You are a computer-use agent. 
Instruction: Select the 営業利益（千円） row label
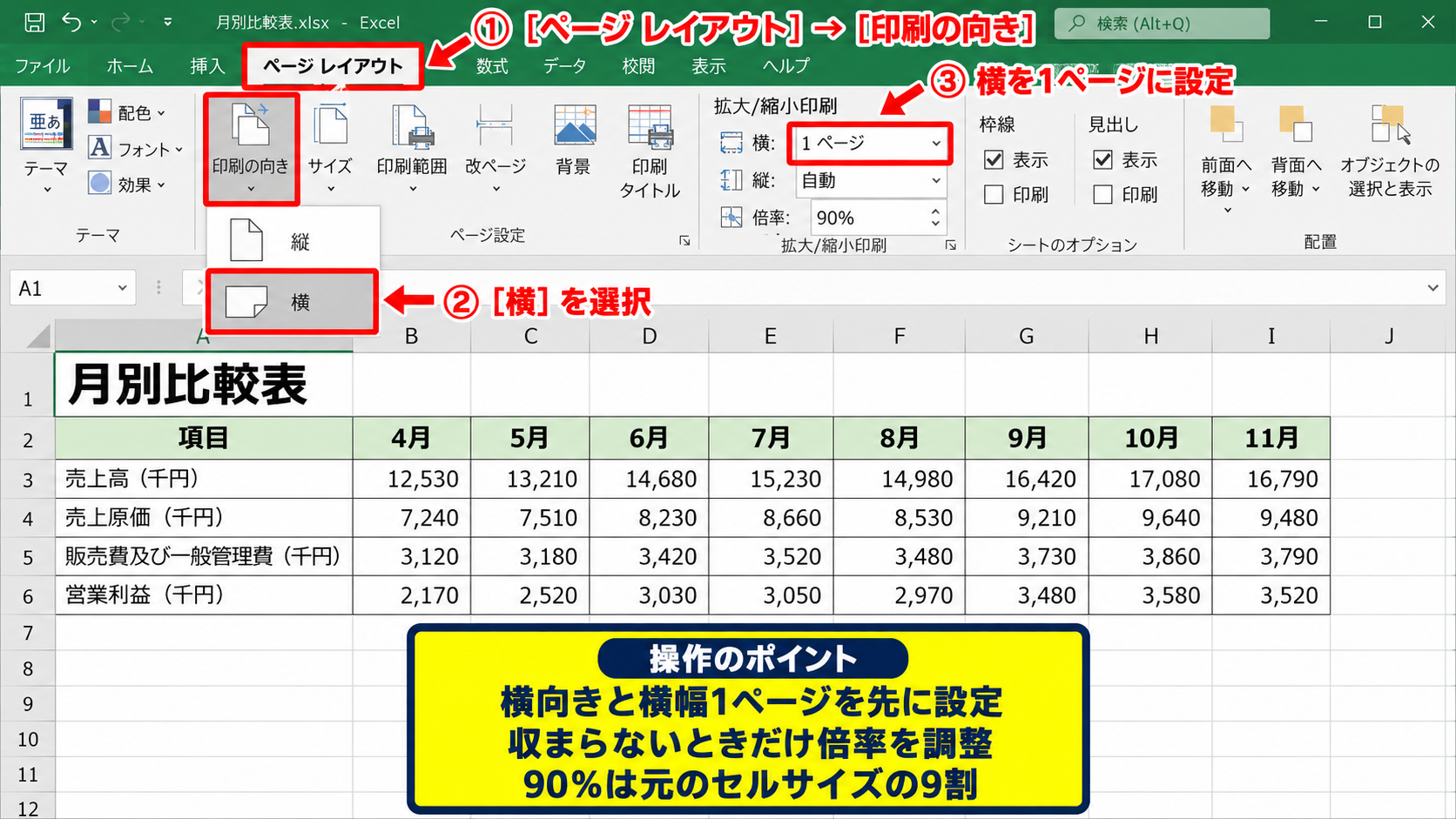[x=204, y=595]
